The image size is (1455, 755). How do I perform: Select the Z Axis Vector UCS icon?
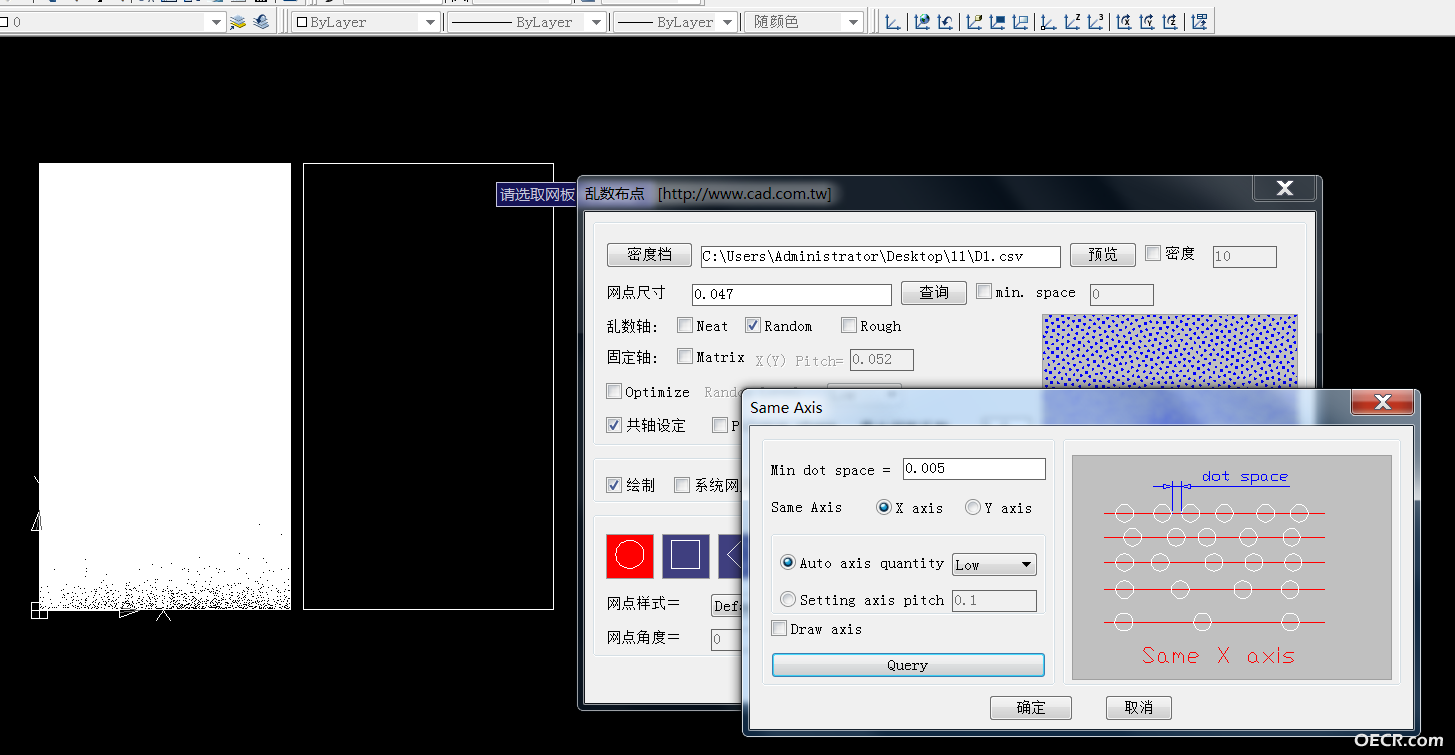click(x=1072, y=22)
